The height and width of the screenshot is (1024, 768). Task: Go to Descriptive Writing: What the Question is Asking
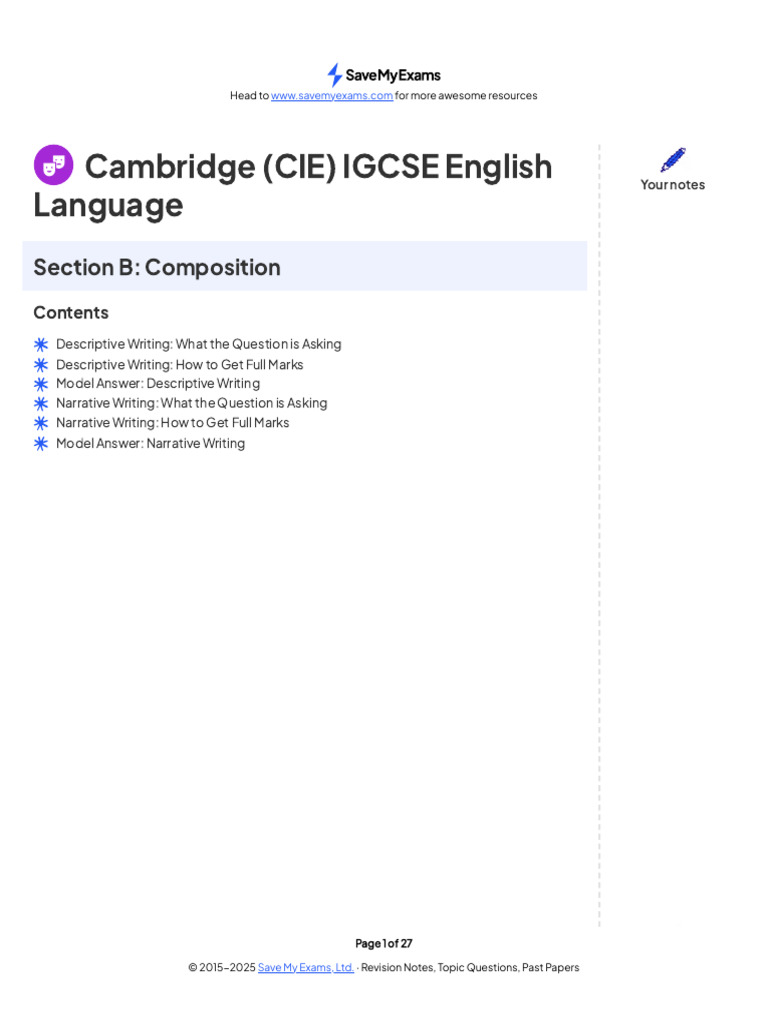click(x=198, y=344)
